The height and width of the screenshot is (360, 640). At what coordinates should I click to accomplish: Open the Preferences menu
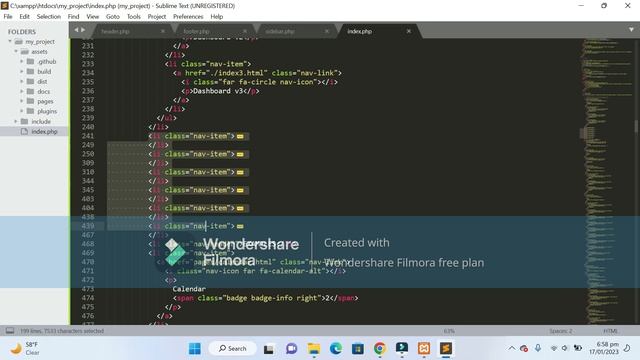tap(188, 16)
